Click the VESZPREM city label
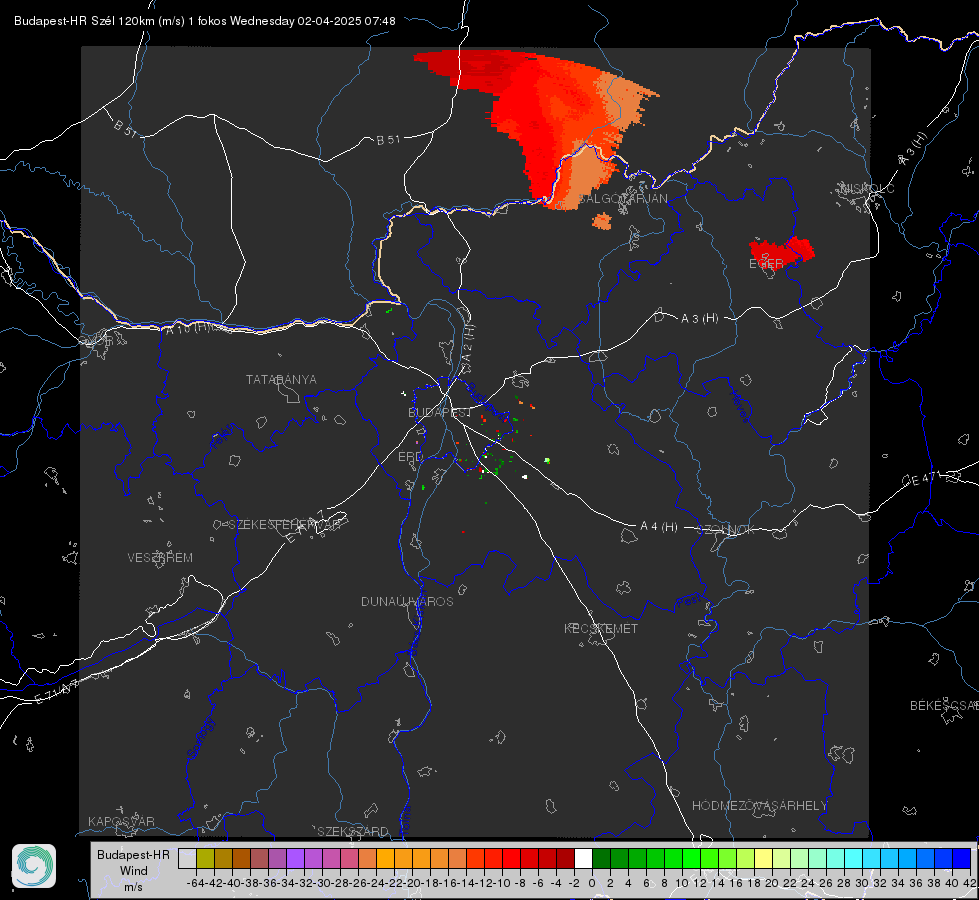979x900 pixels. 160,558
